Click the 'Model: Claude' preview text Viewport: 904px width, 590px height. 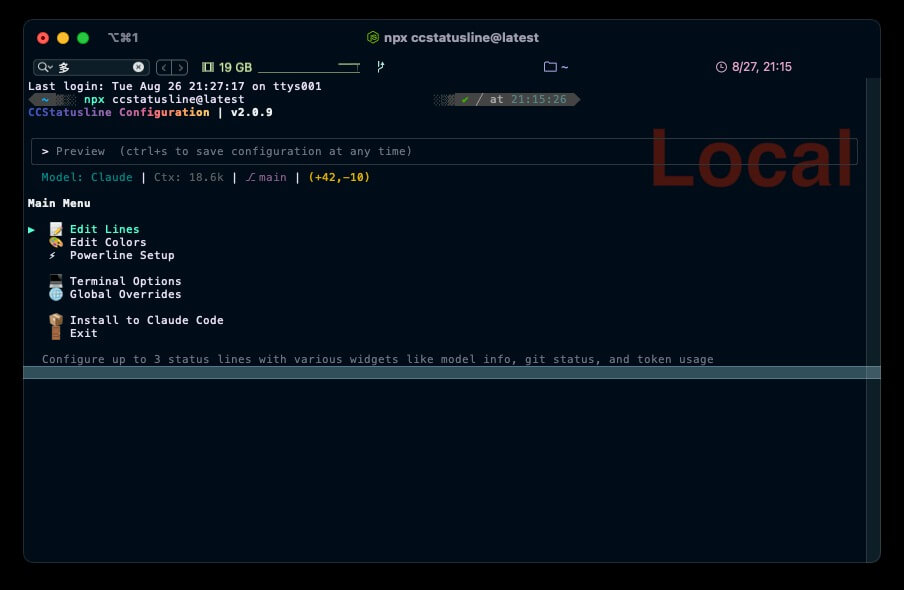pyautogui.click(x=87, y=177)
